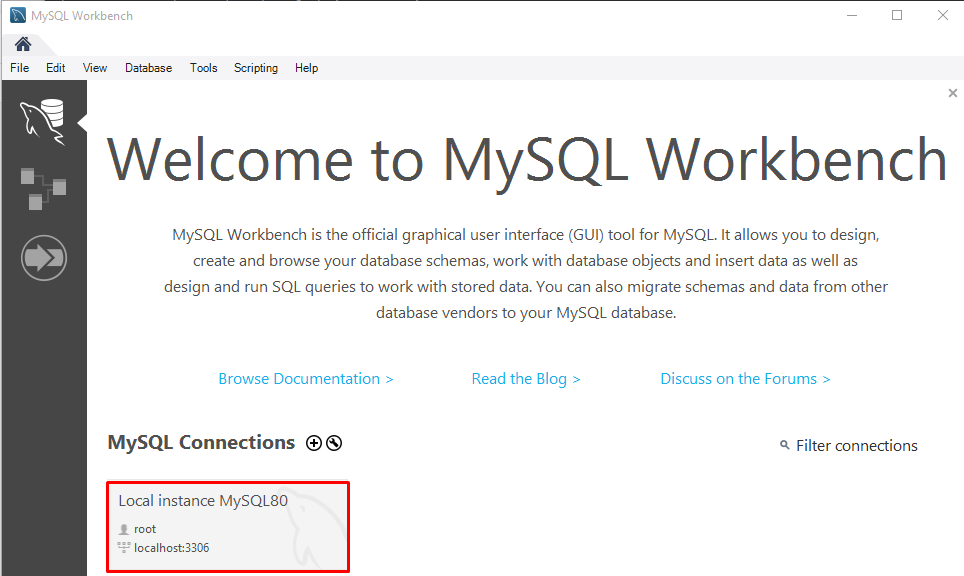This screenshot has height=576, width=964.
Task: Select the MySQL connections dolphin sidebar icon
Action: pos(43,122)
